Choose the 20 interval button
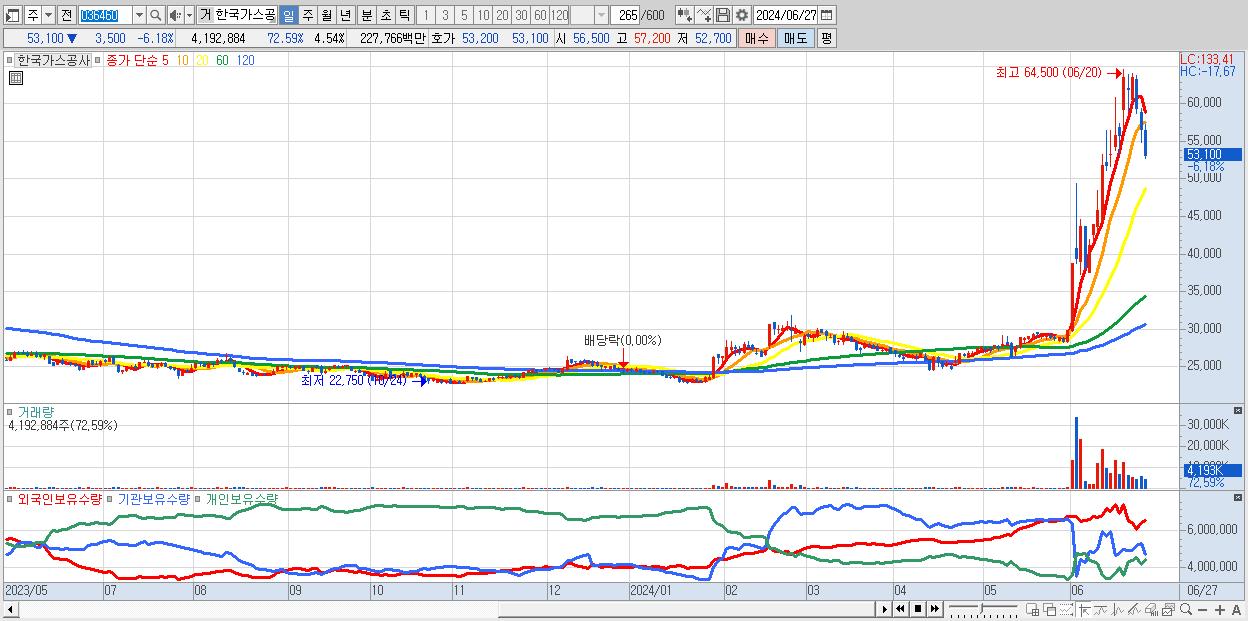Image resolution: width=1248 pixels, height=621 pixels. (x=502, y=15)
